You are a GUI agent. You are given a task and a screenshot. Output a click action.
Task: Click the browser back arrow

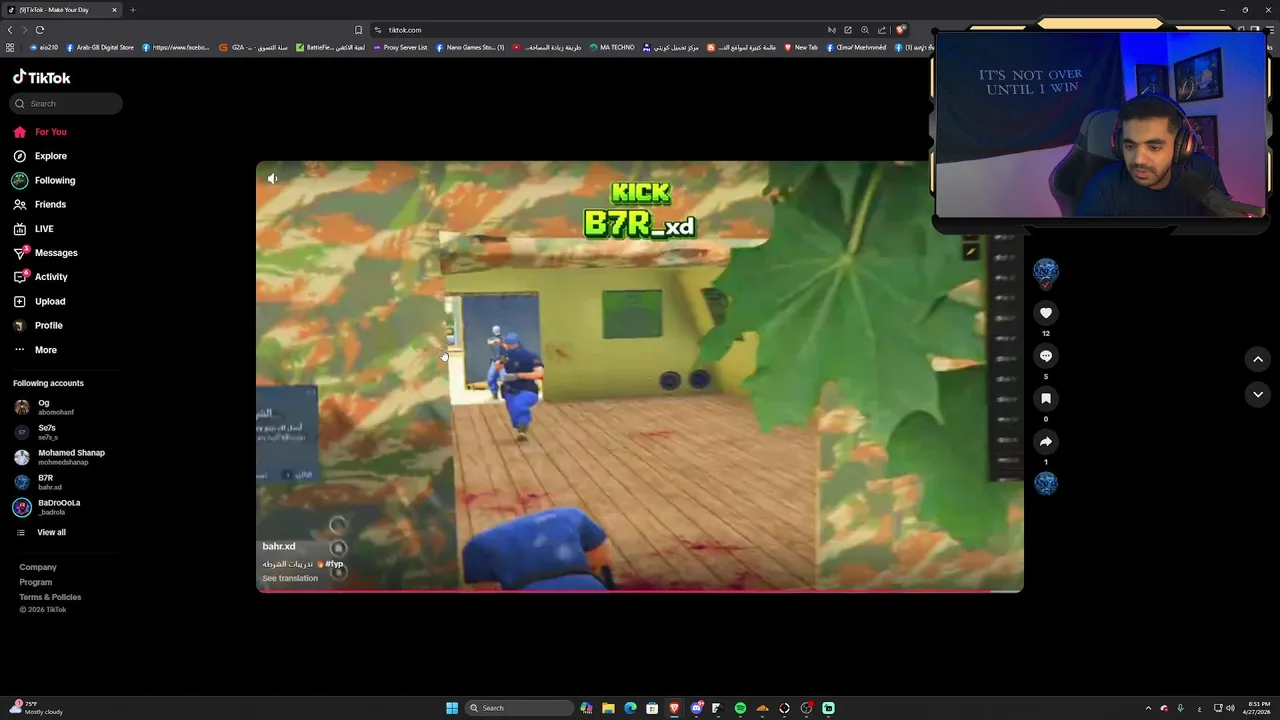coord(10,30)
